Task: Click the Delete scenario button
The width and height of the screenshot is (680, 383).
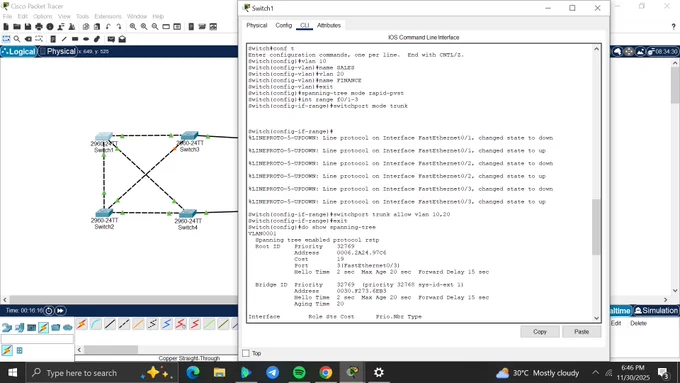Action: point(638,324)
